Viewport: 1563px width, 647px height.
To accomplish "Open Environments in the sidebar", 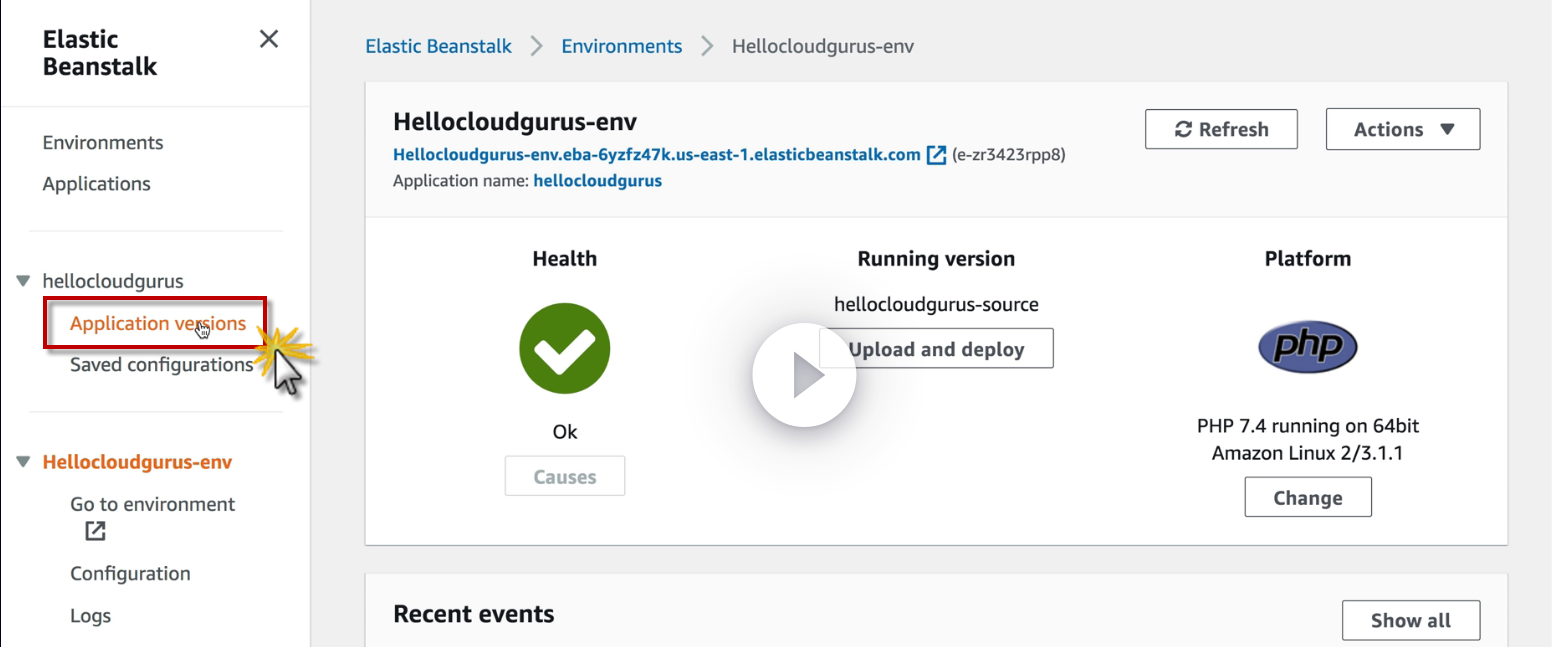I will coord(103,142).
